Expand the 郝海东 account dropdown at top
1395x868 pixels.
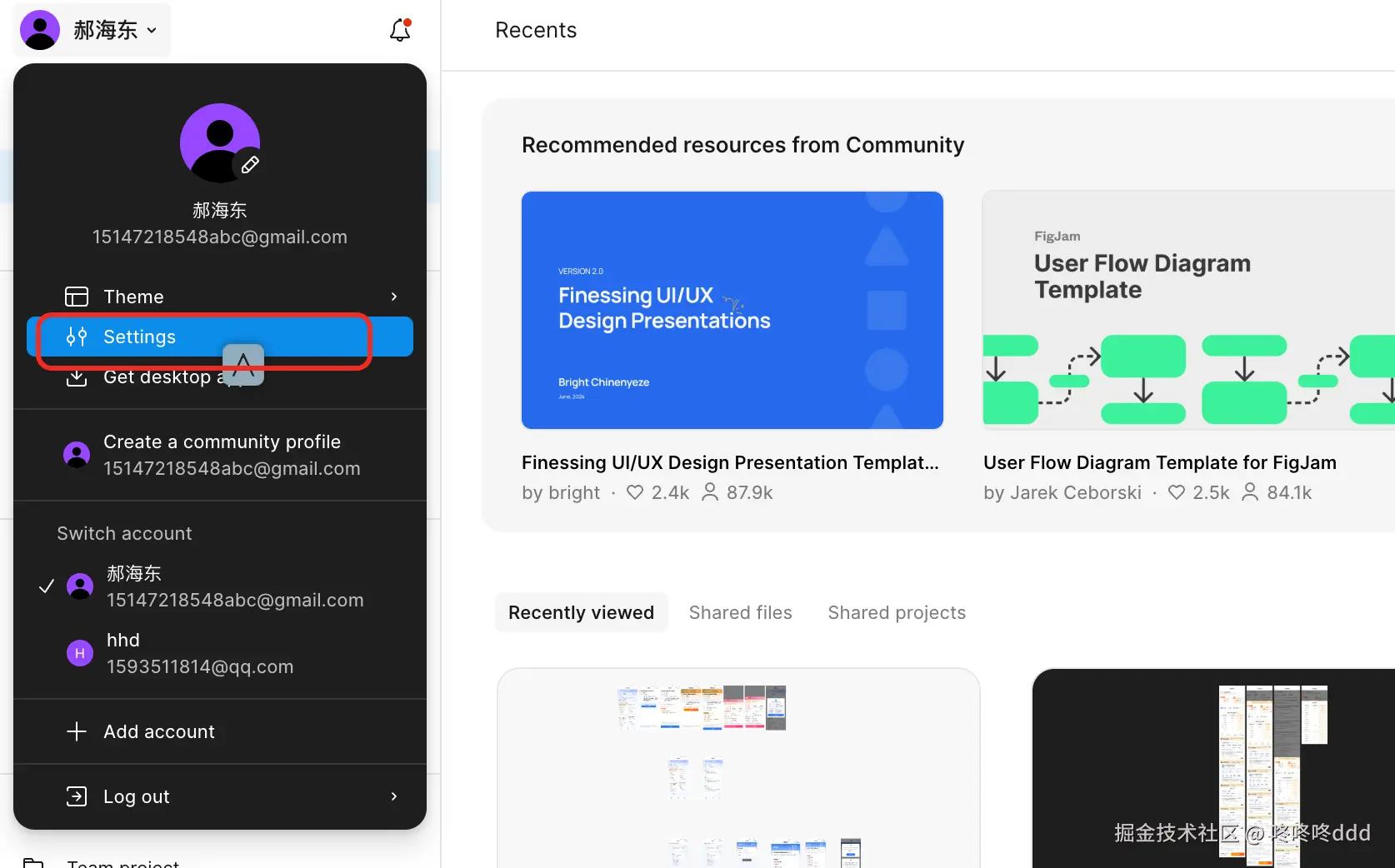92,30
